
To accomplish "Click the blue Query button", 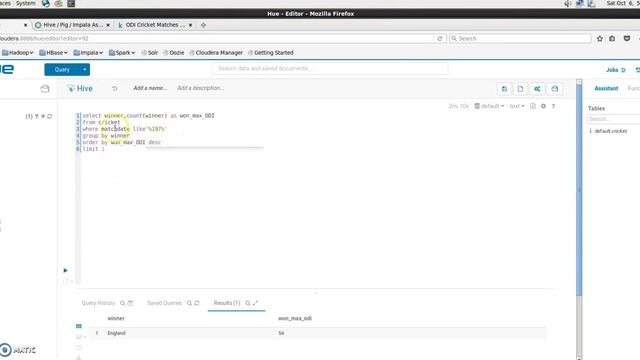I will (62, 69).
